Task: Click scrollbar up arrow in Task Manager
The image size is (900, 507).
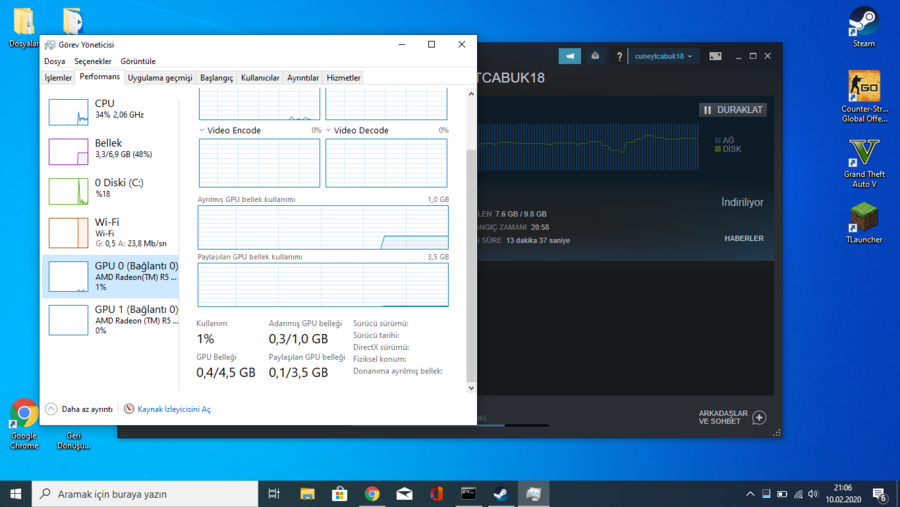Action: pyautogui.click(x=471, y=94)
